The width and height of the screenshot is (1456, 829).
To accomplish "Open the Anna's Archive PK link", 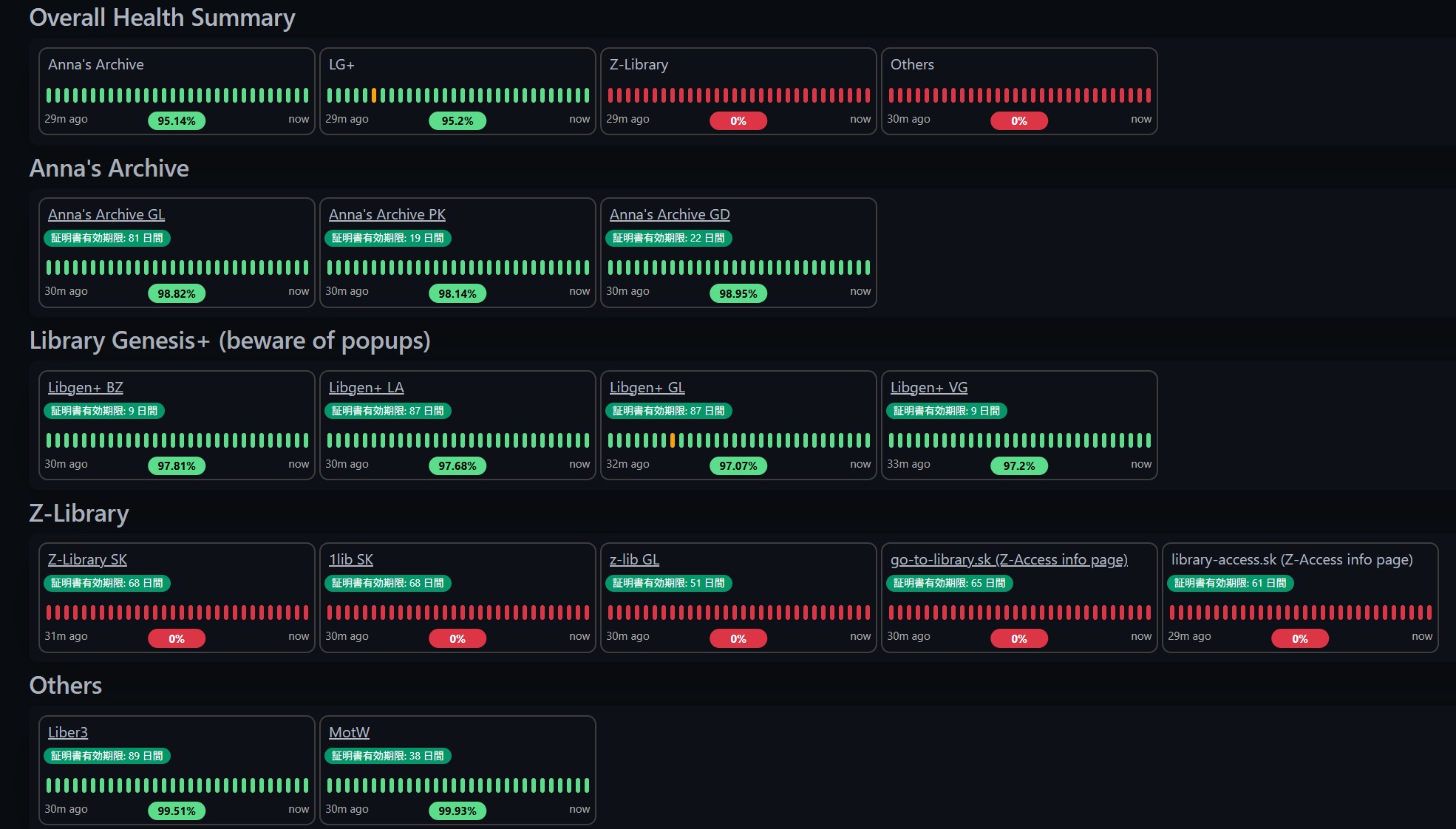I will (387, 214).
